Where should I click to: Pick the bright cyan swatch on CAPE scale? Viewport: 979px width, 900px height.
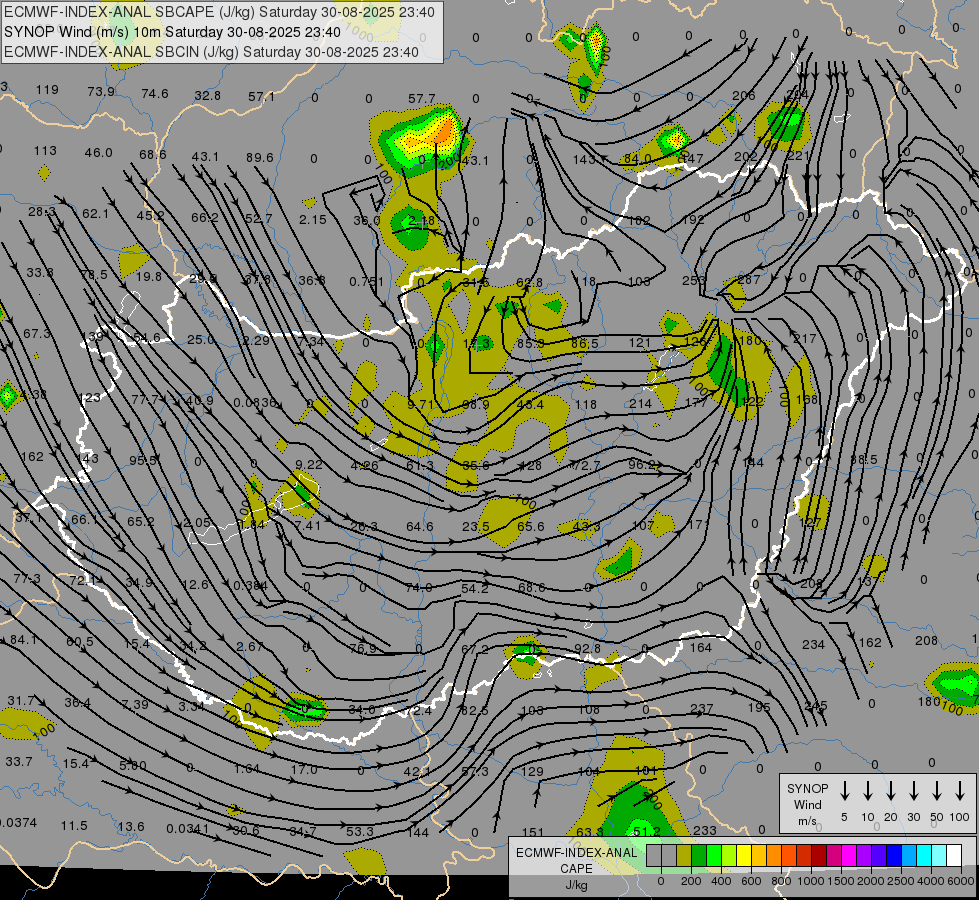pyautogui.click(x=924, y=855)
